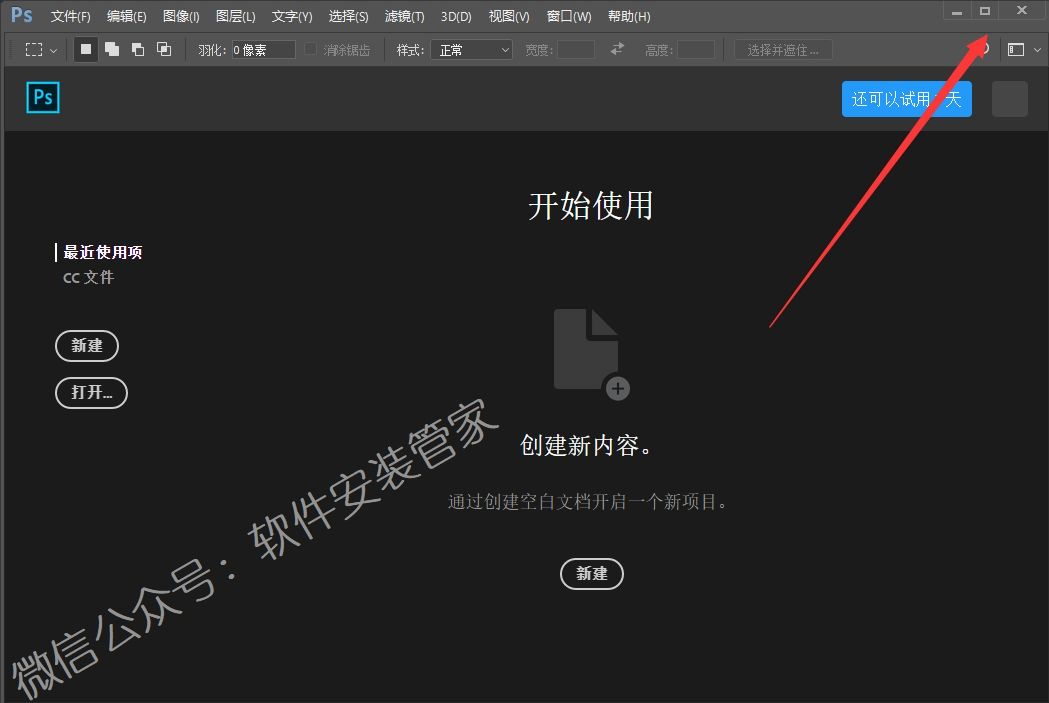Image resolution: width=1049 pixels, height=703 pixels.
Task: Toggle the 消除锯齿 anti-alias checkbox
Action: [x=311, y=49]
